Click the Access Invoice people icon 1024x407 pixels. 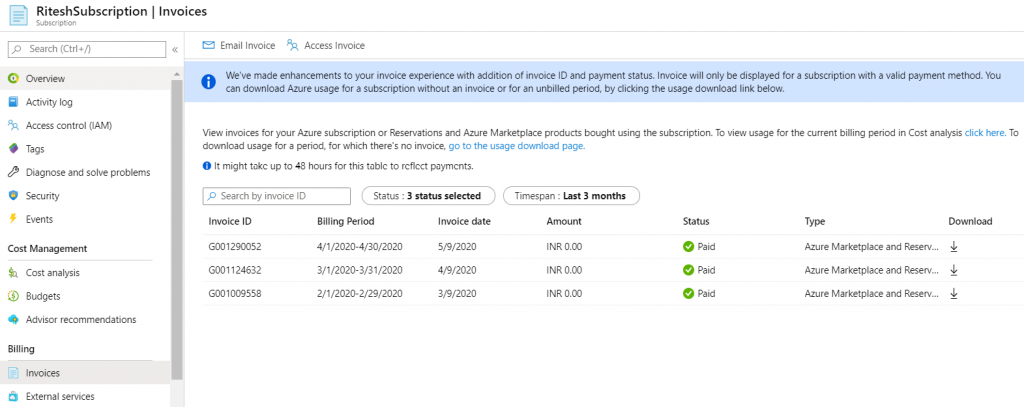point(292,45)
